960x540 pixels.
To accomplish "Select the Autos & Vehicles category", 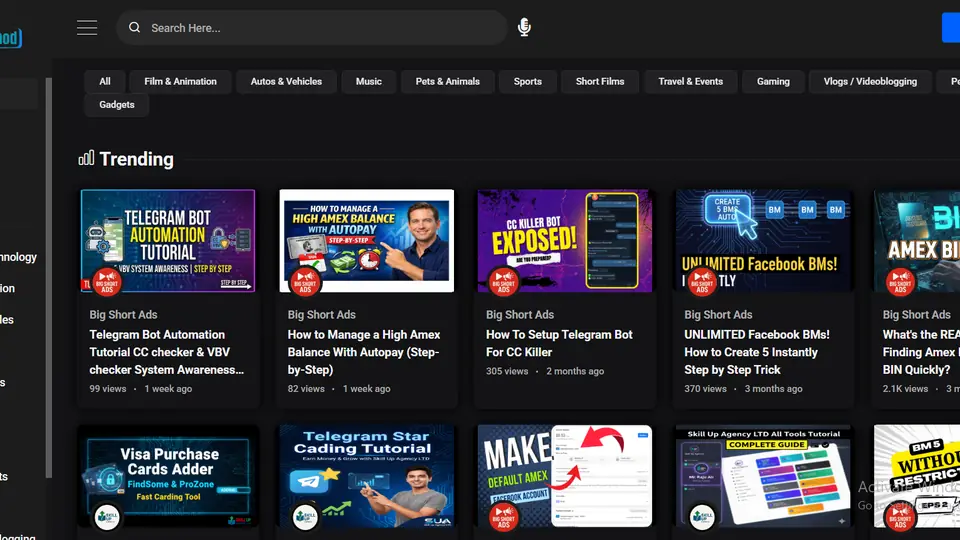I will (286, 81).
